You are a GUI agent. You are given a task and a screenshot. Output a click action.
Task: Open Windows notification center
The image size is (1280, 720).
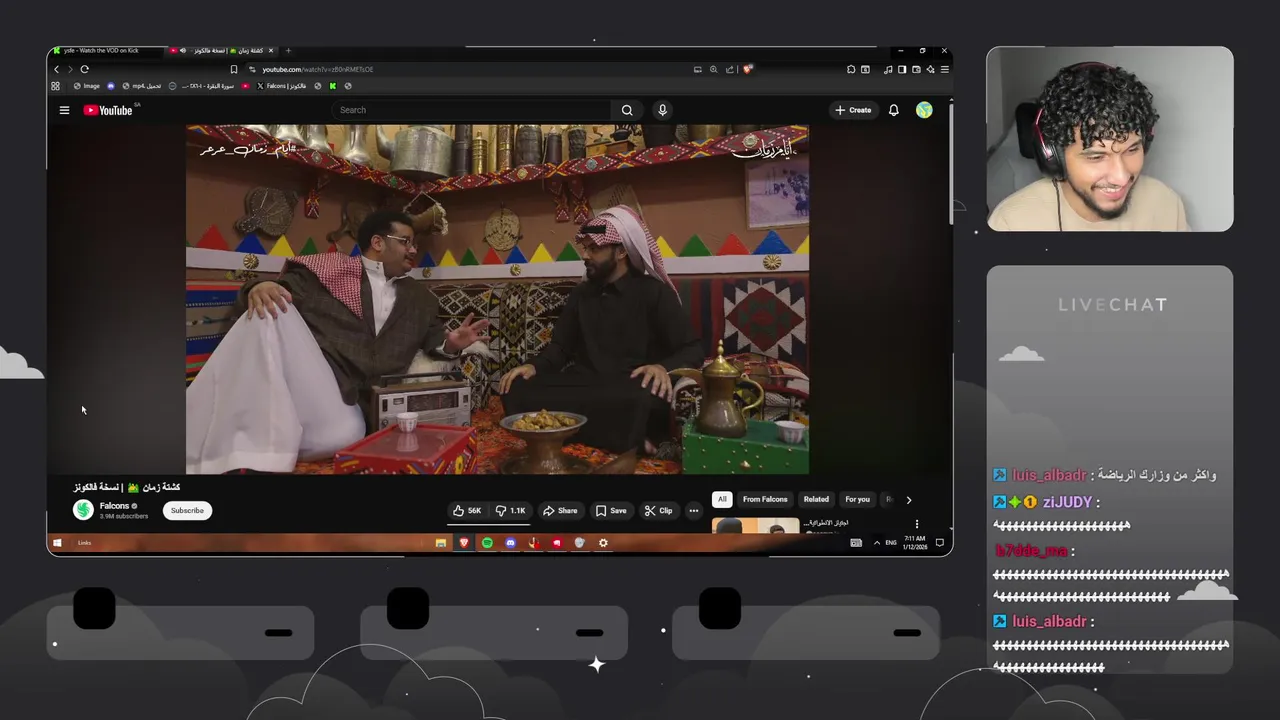coord(939,543)
